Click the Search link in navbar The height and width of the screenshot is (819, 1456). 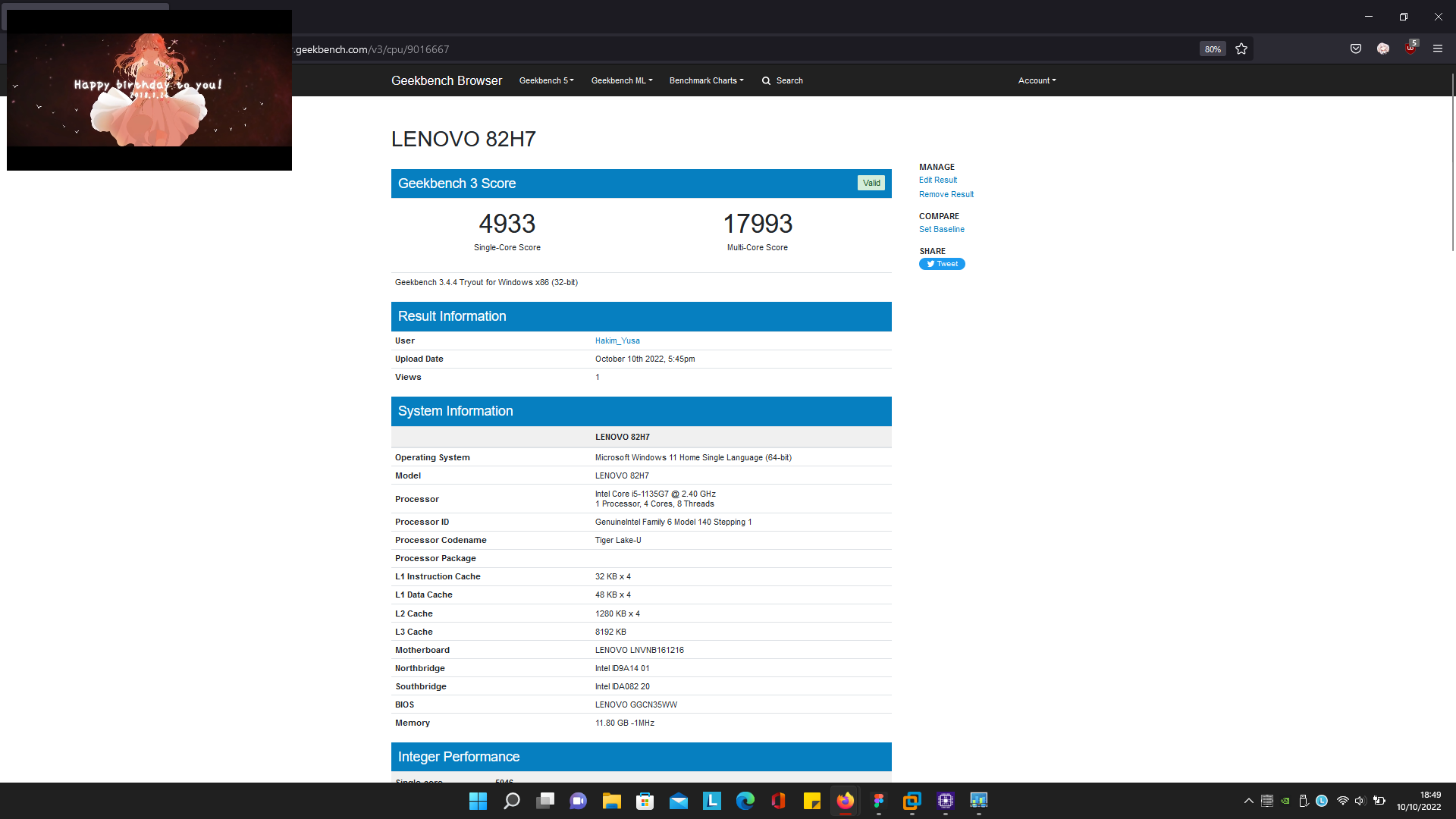coord(789,80)
